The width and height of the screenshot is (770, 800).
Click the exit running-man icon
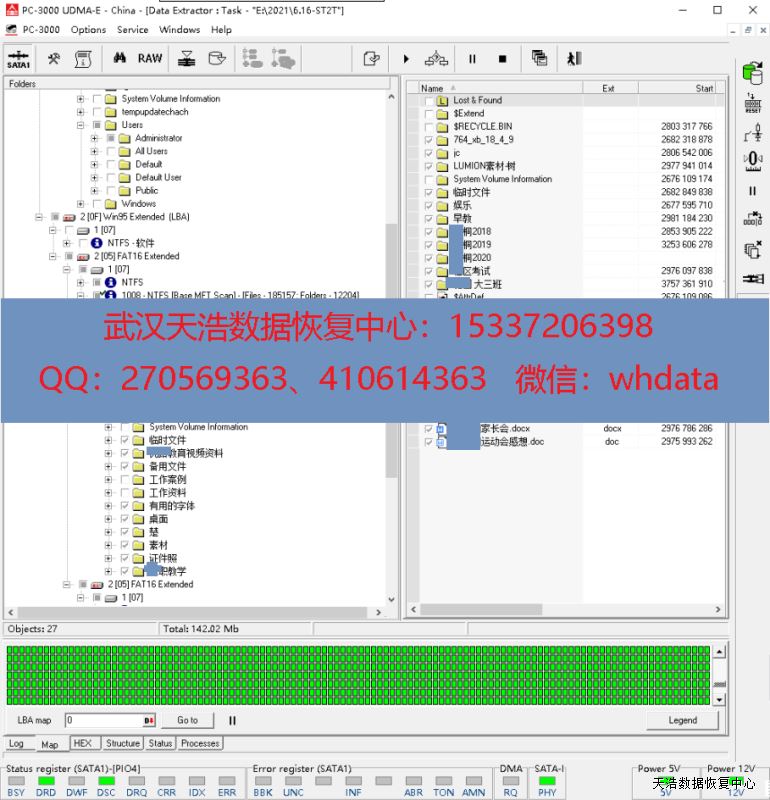coord(574,59)
